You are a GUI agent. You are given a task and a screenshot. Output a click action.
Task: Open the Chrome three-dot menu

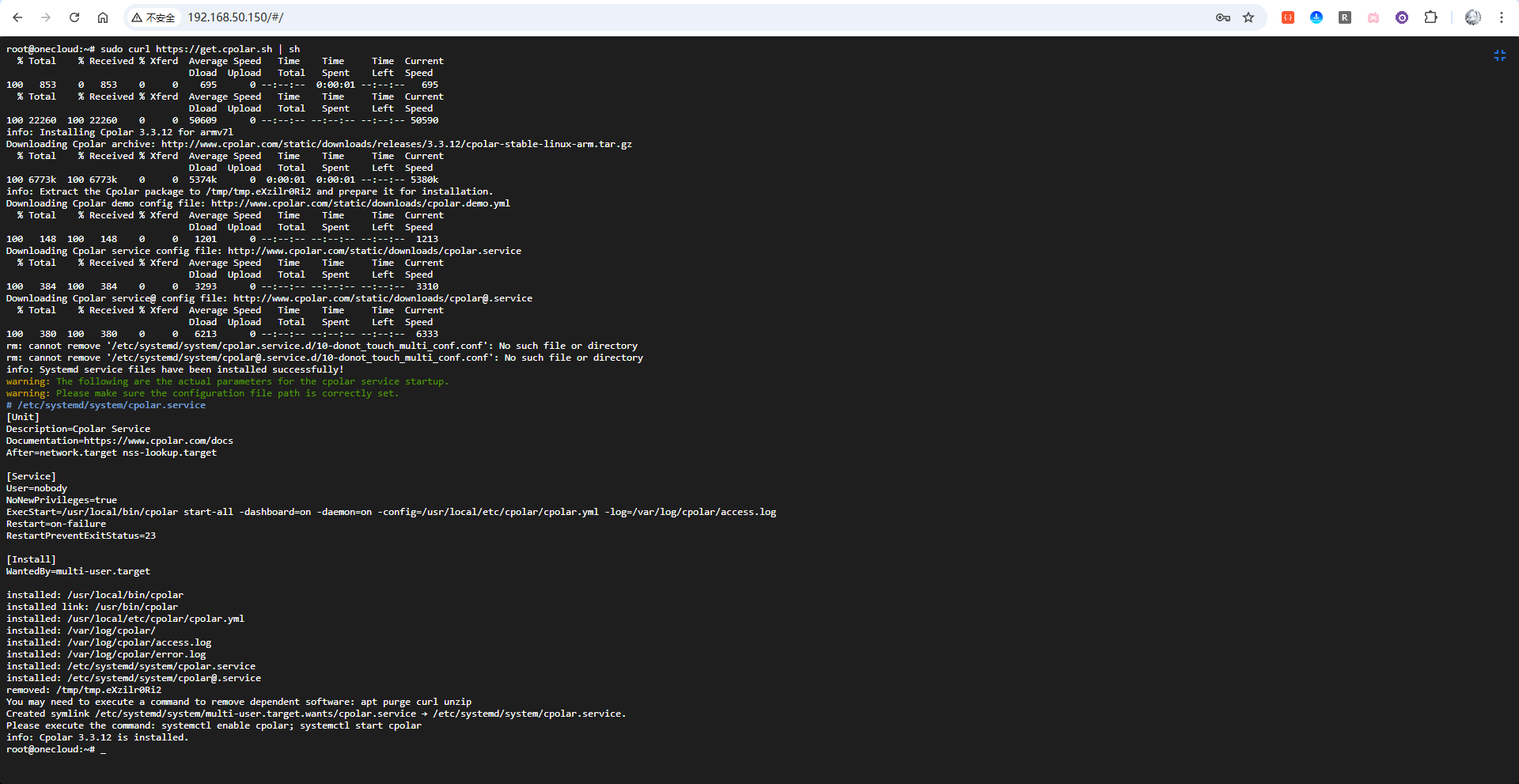[1502, 17]
